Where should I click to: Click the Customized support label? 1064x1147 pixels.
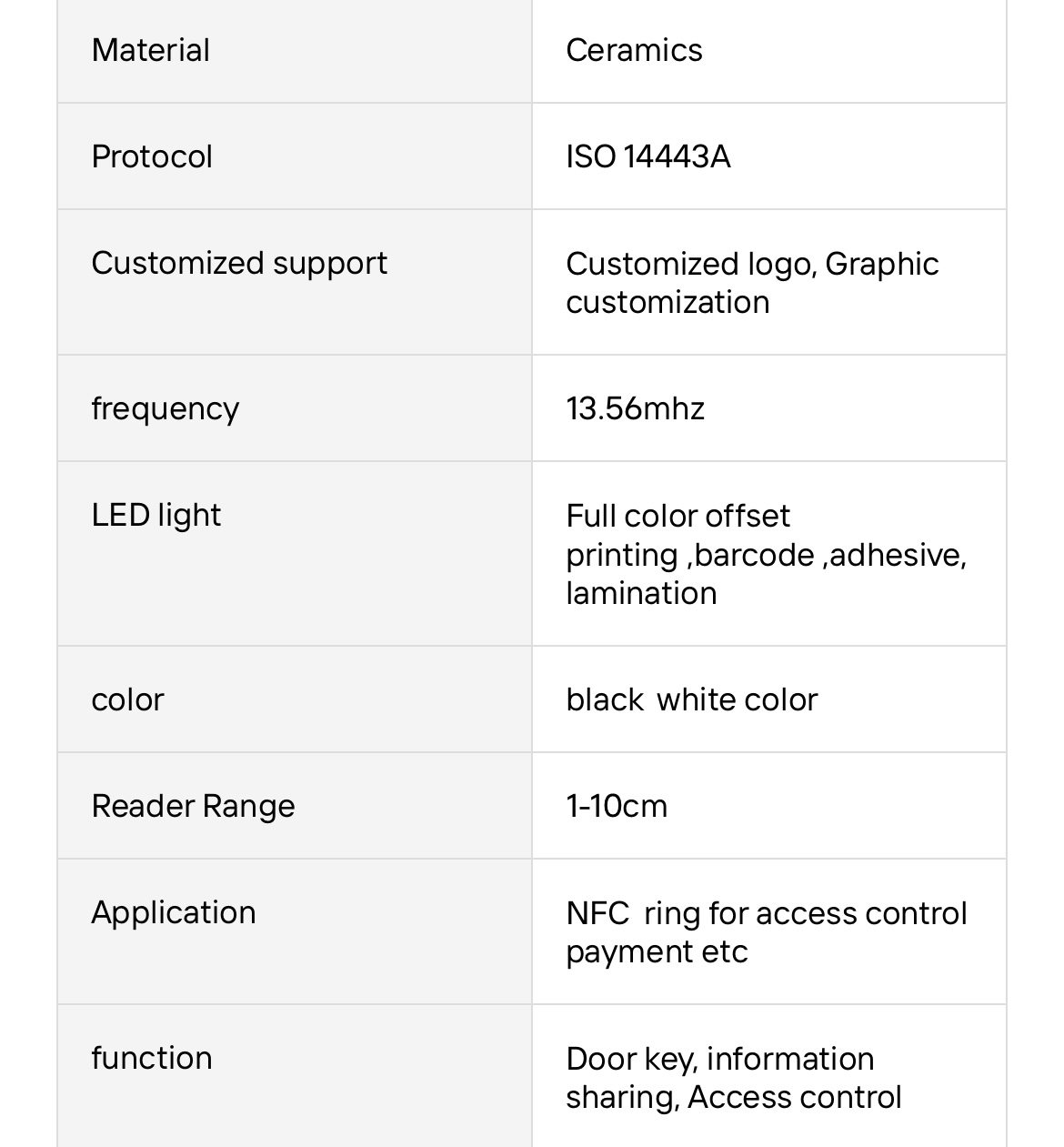239,263
